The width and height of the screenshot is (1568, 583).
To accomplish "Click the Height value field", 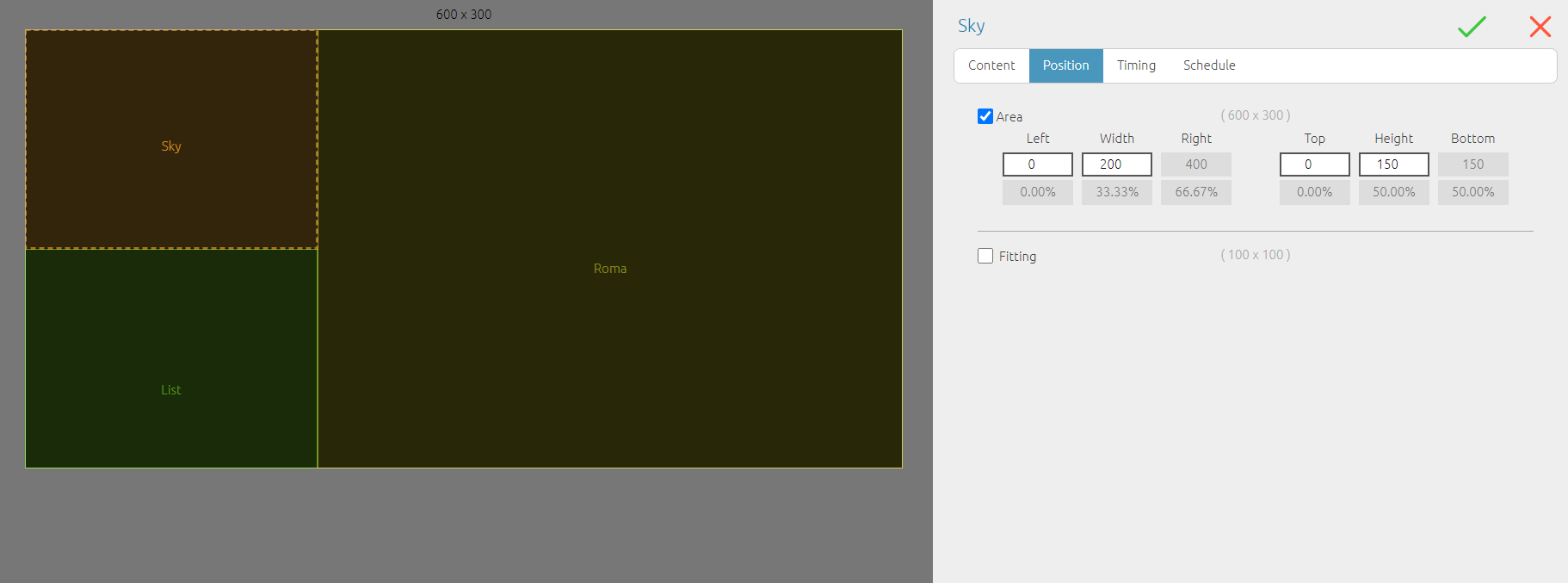I will coord(1393,164).
